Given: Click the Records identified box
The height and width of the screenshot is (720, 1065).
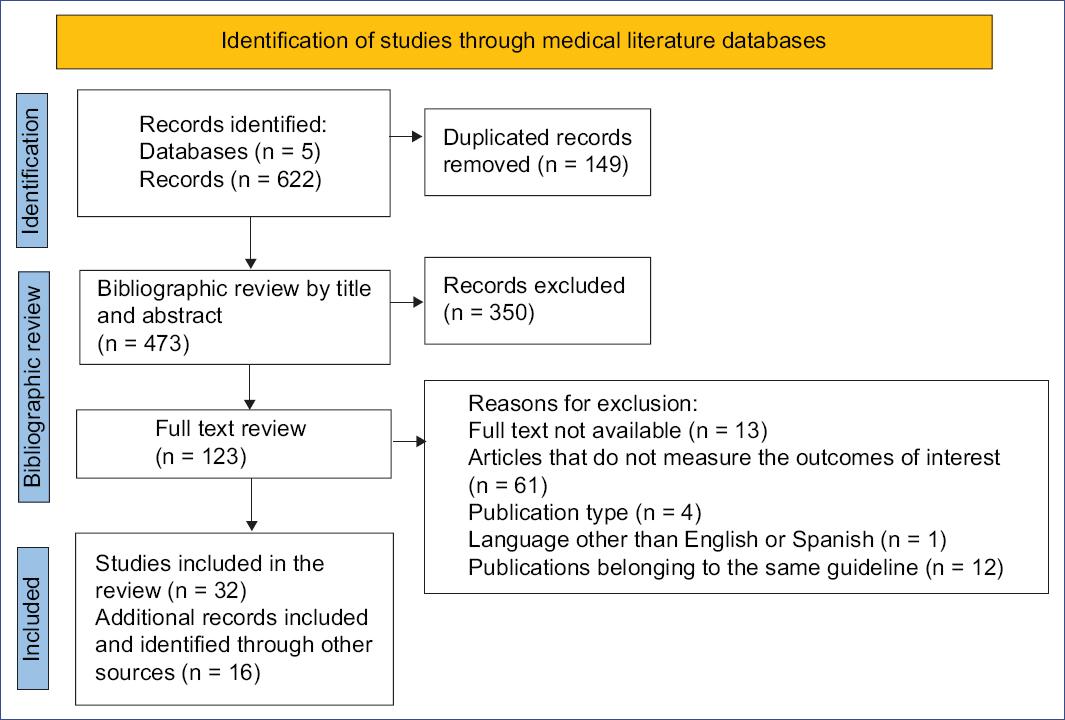Looking at the screenshot, I should coord(233,153).
